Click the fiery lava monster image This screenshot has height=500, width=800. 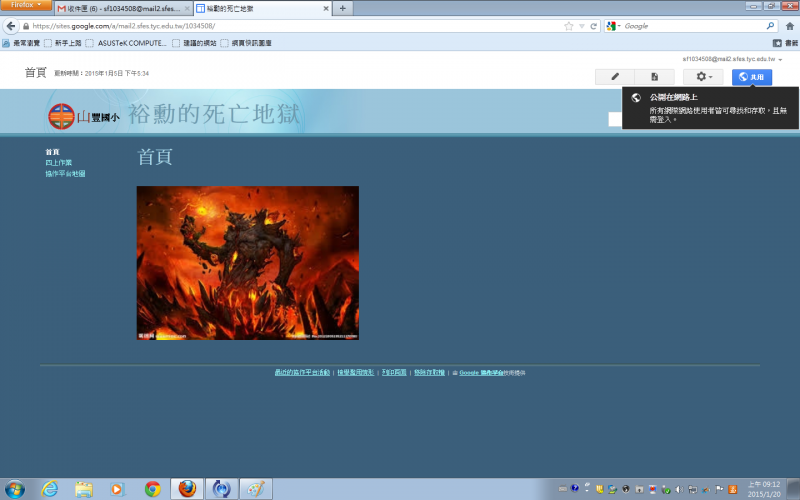coord(247,263)
